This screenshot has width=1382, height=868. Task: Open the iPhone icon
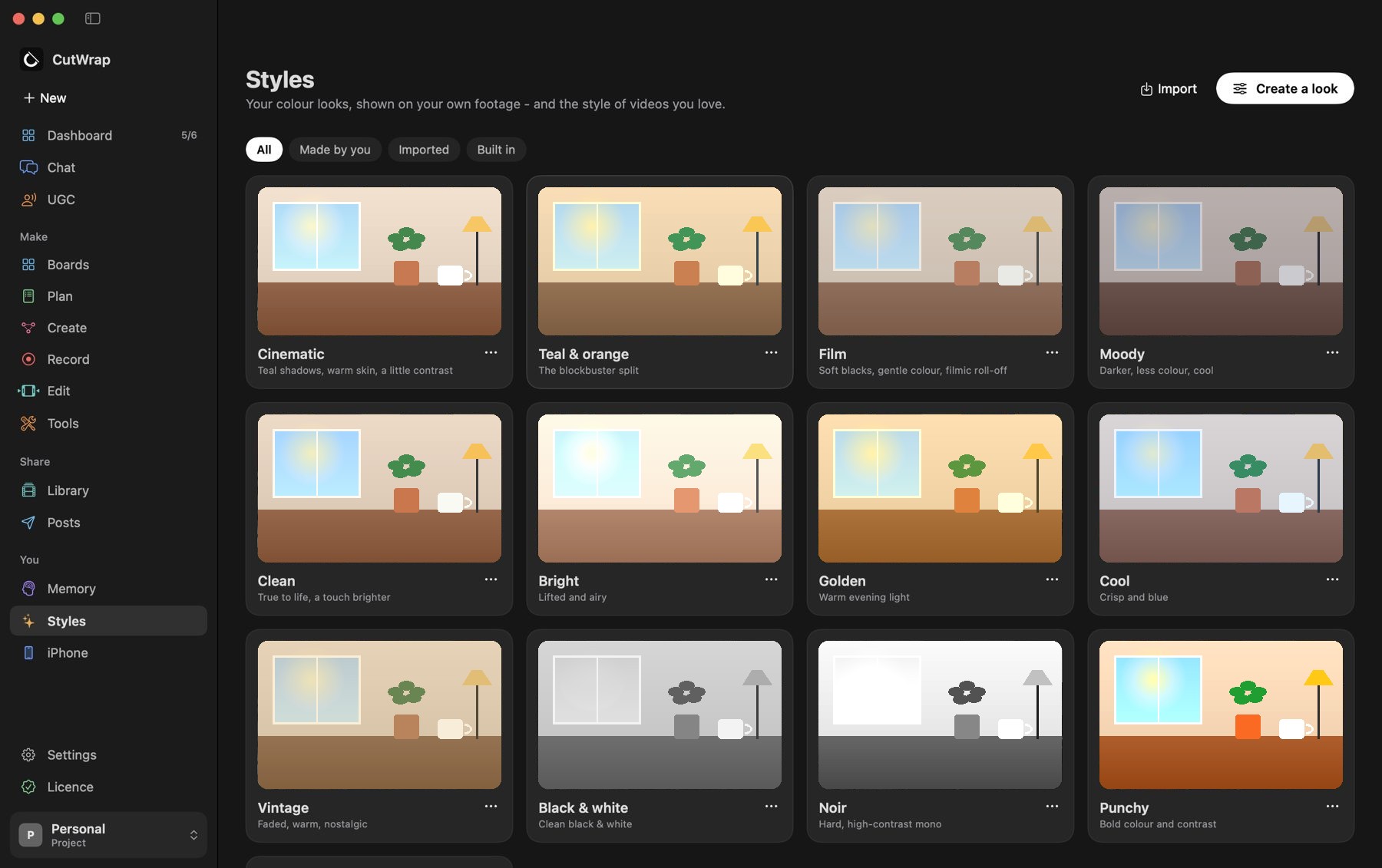28,653
